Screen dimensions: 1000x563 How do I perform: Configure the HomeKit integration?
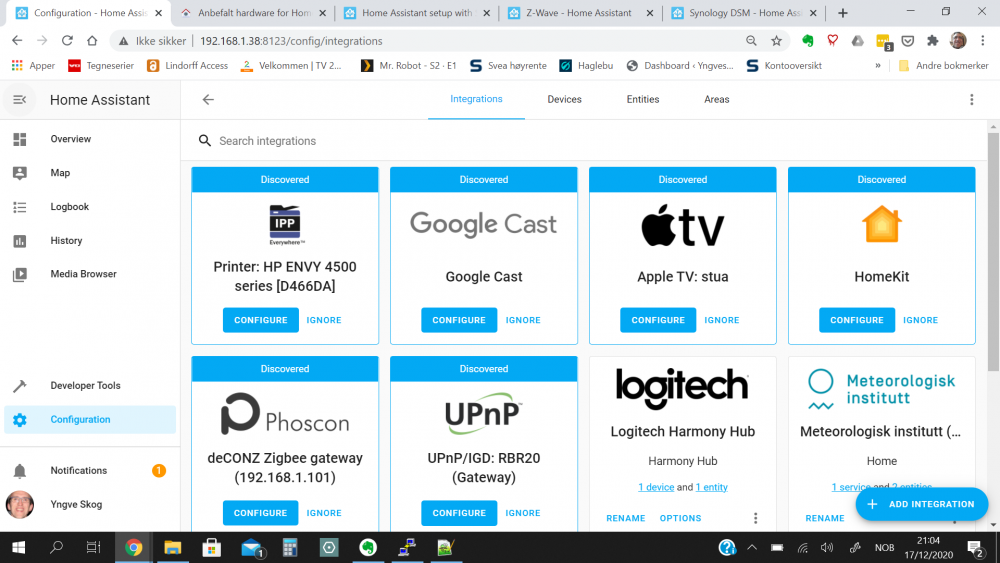tap(857, 320)
